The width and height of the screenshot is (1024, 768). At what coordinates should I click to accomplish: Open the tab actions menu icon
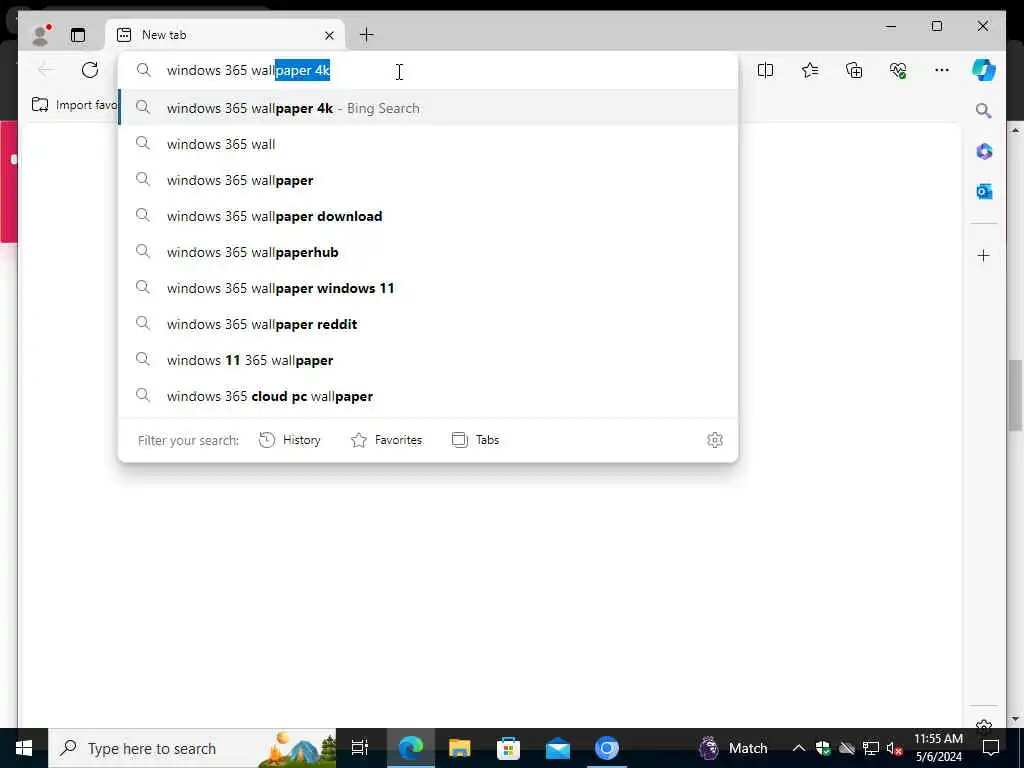coord(78,35)
